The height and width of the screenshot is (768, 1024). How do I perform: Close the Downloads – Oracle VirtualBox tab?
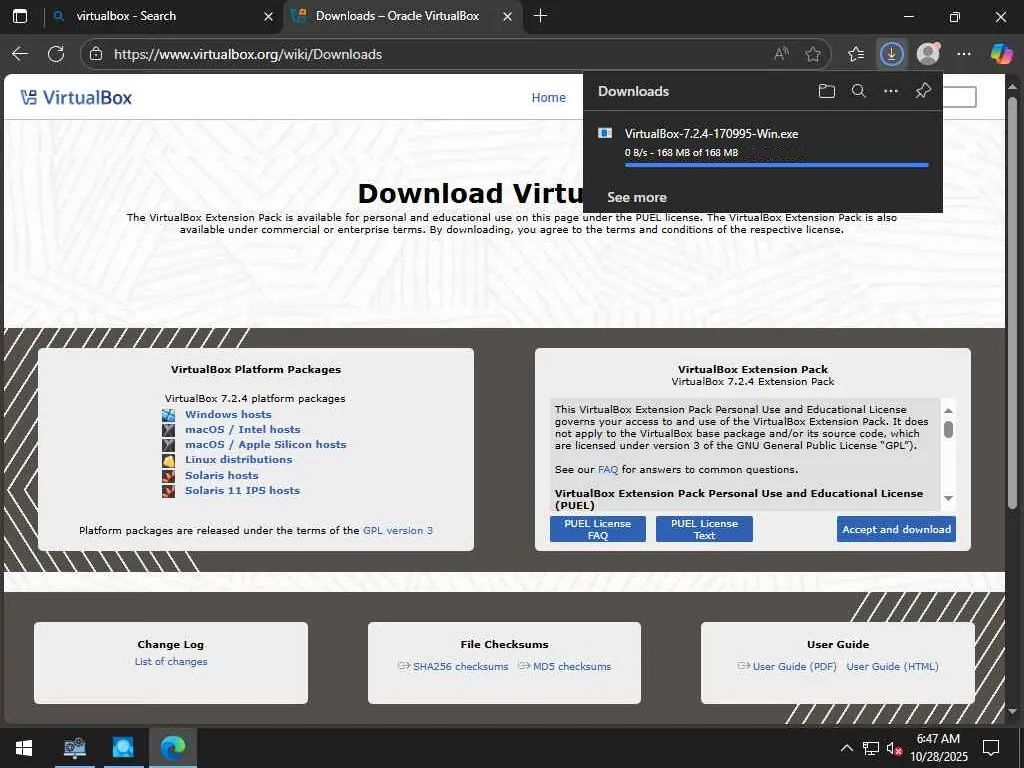[x=507, y=16]
